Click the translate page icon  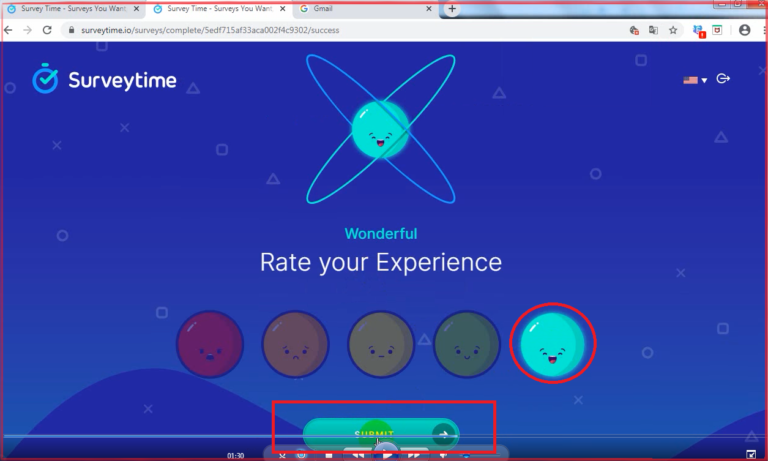coord(653,30)
